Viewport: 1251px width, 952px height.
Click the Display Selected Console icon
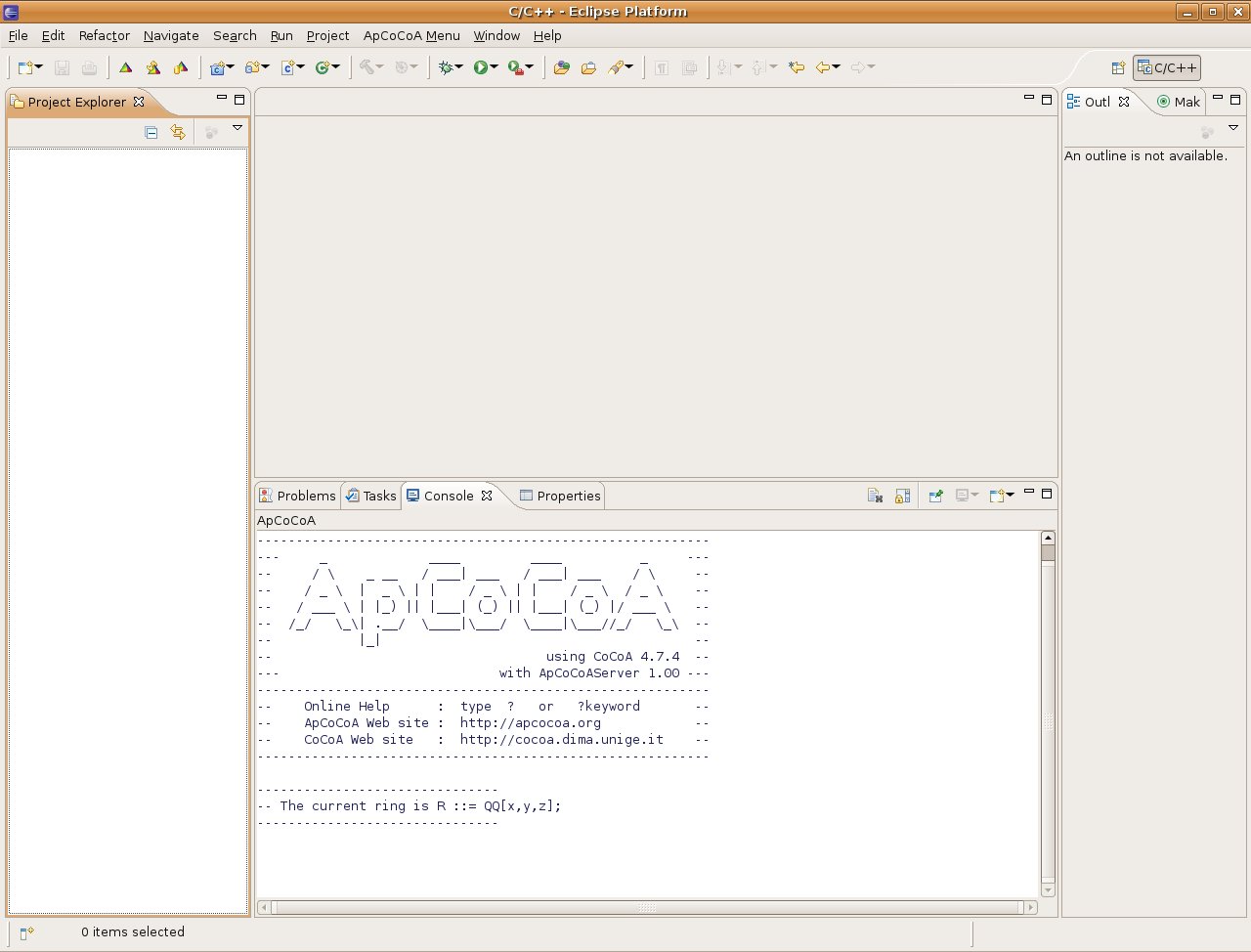coord(963,496)
